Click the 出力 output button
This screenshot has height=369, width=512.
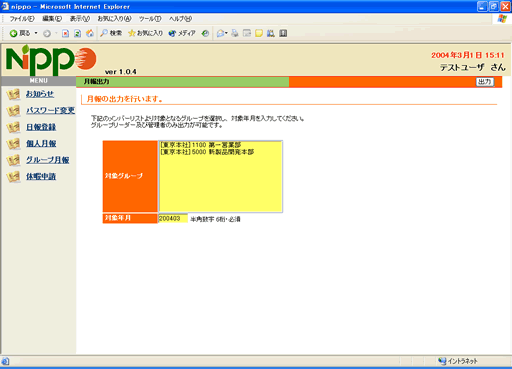pos(485,82)
